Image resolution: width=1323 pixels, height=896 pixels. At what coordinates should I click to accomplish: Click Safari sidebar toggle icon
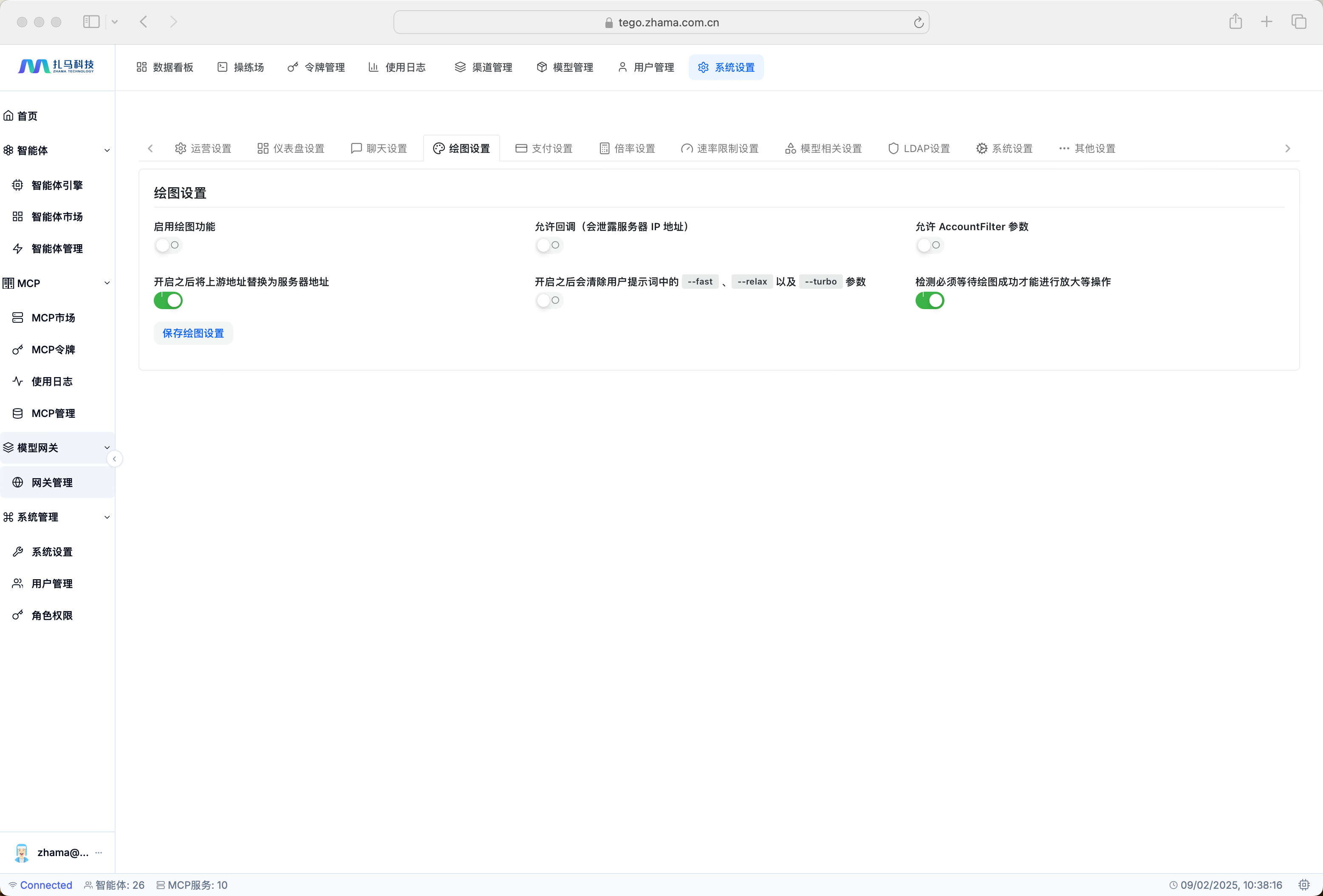tap(91, 22)
